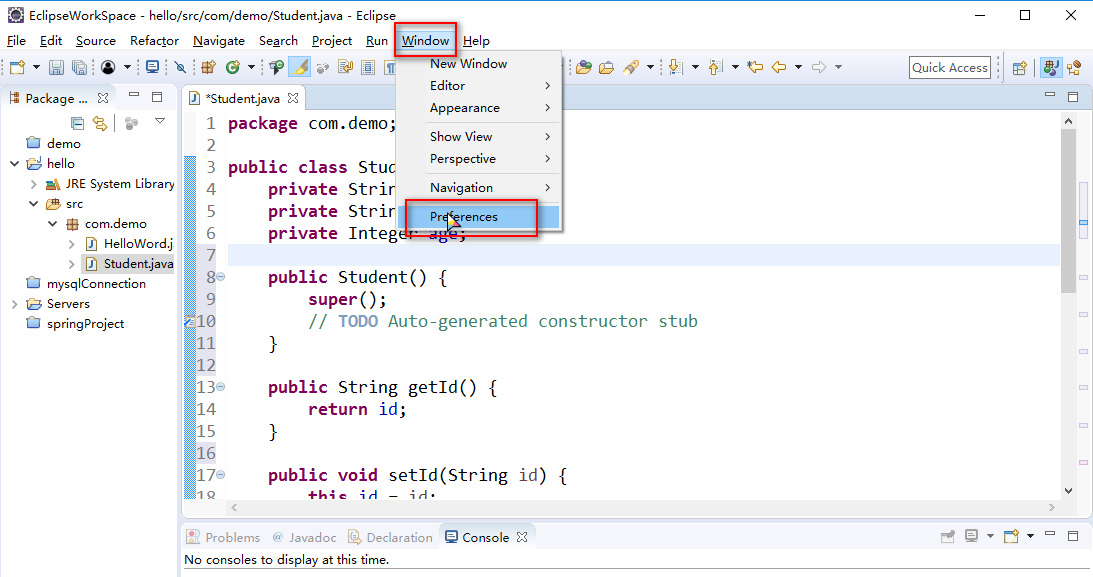1093x577 pixels.
Task: Click the Pin Console icon
Action: [x=947, y=536]
